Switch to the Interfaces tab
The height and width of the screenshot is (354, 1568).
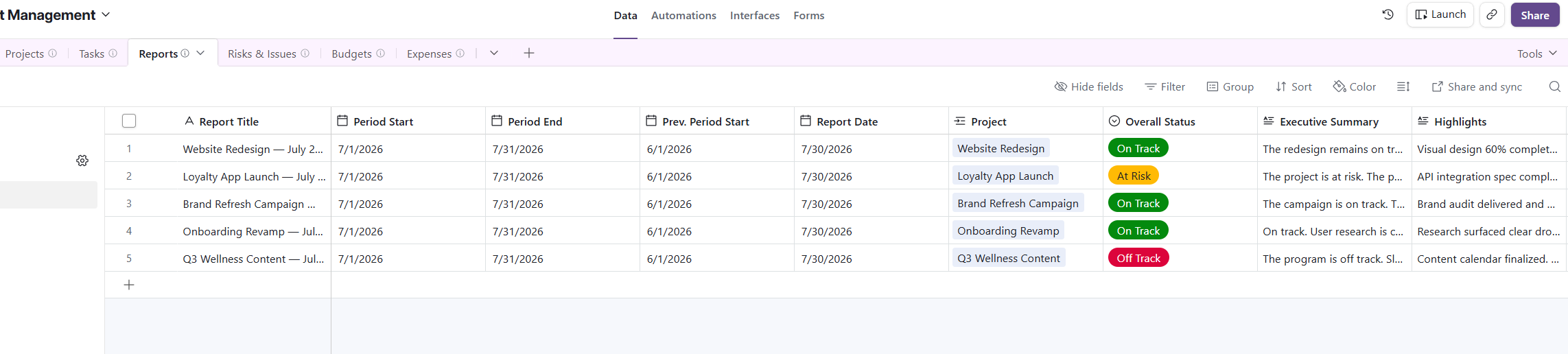(x=755, y=15)
